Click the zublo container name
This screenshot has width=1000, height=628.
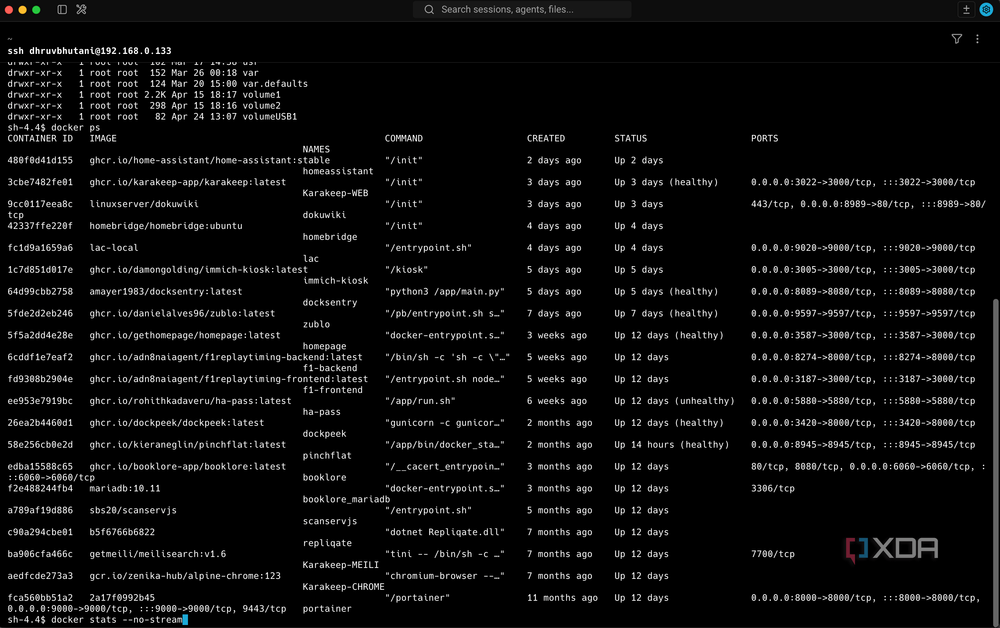point(316,324)
